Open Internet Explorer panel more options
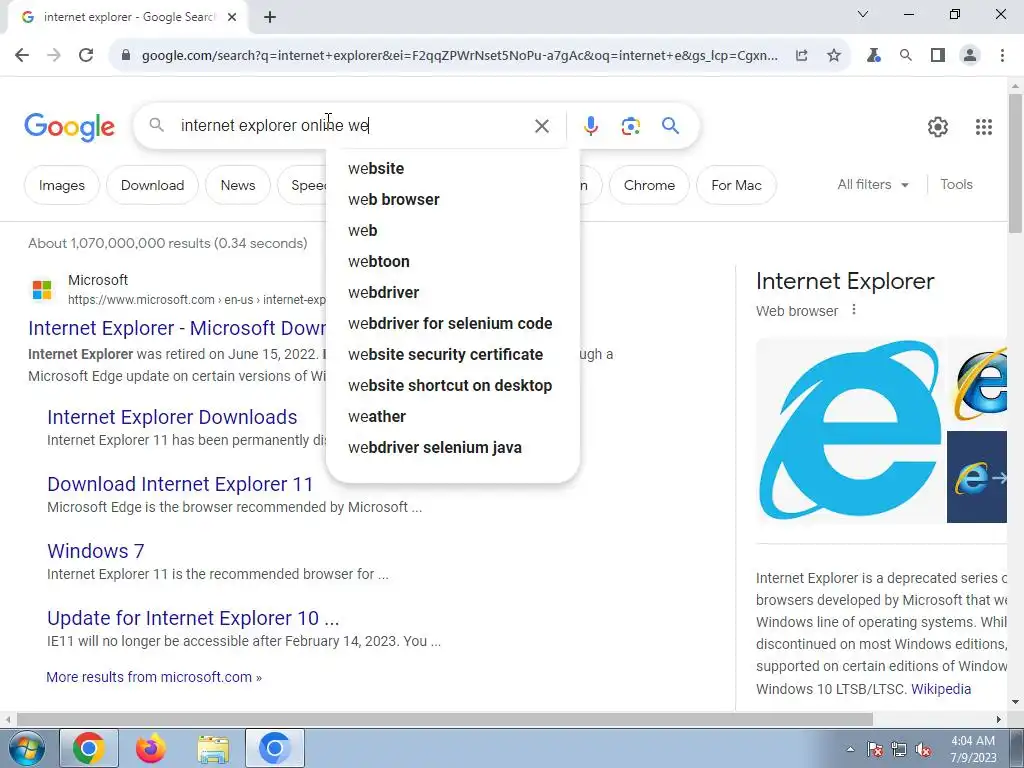Image resolution: width=1024 pixels, height=768 pixels. pos(854,310)
